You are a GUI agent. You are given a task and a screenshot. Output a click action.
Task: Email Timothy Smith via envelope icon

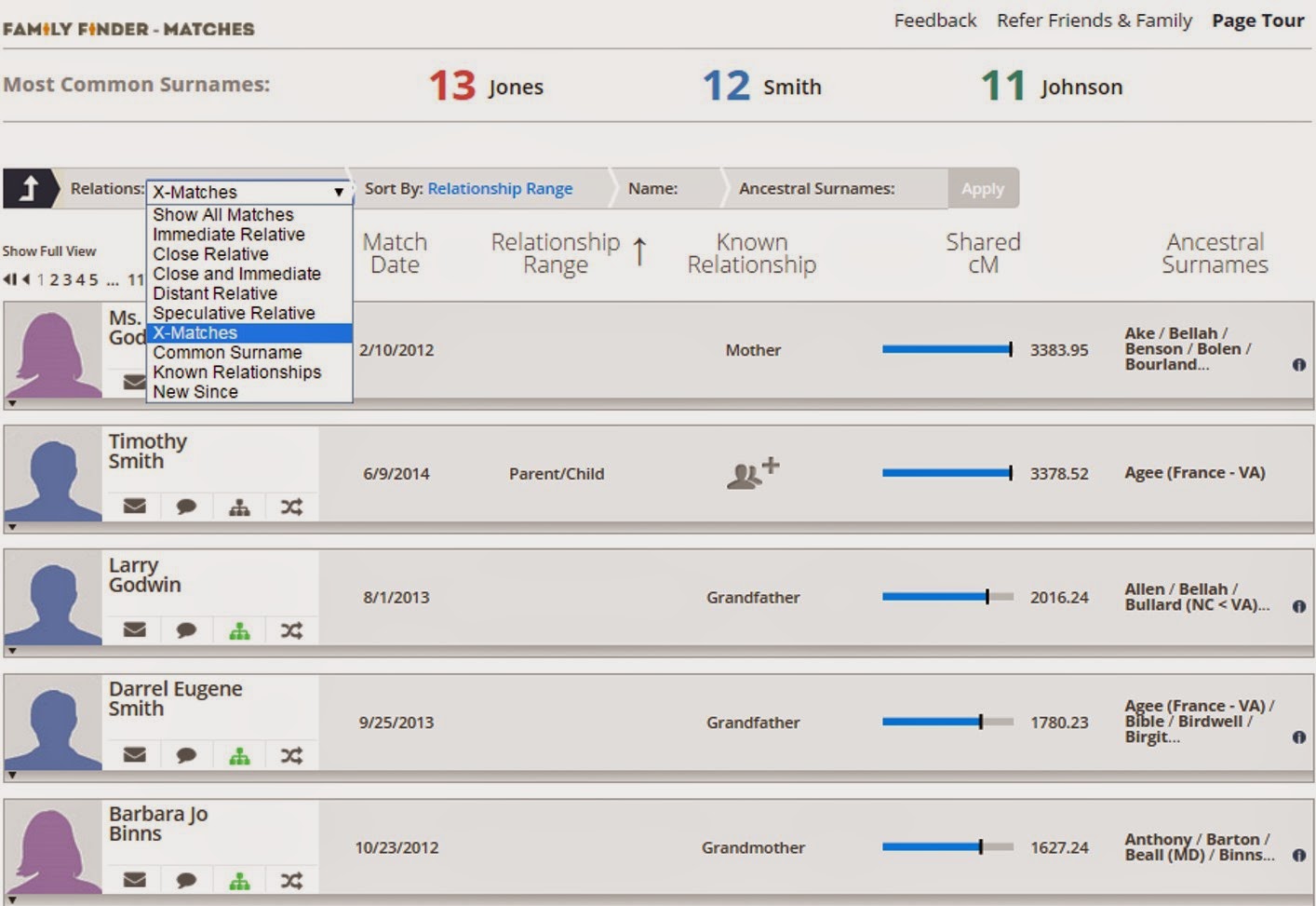[x=135, y=507]
